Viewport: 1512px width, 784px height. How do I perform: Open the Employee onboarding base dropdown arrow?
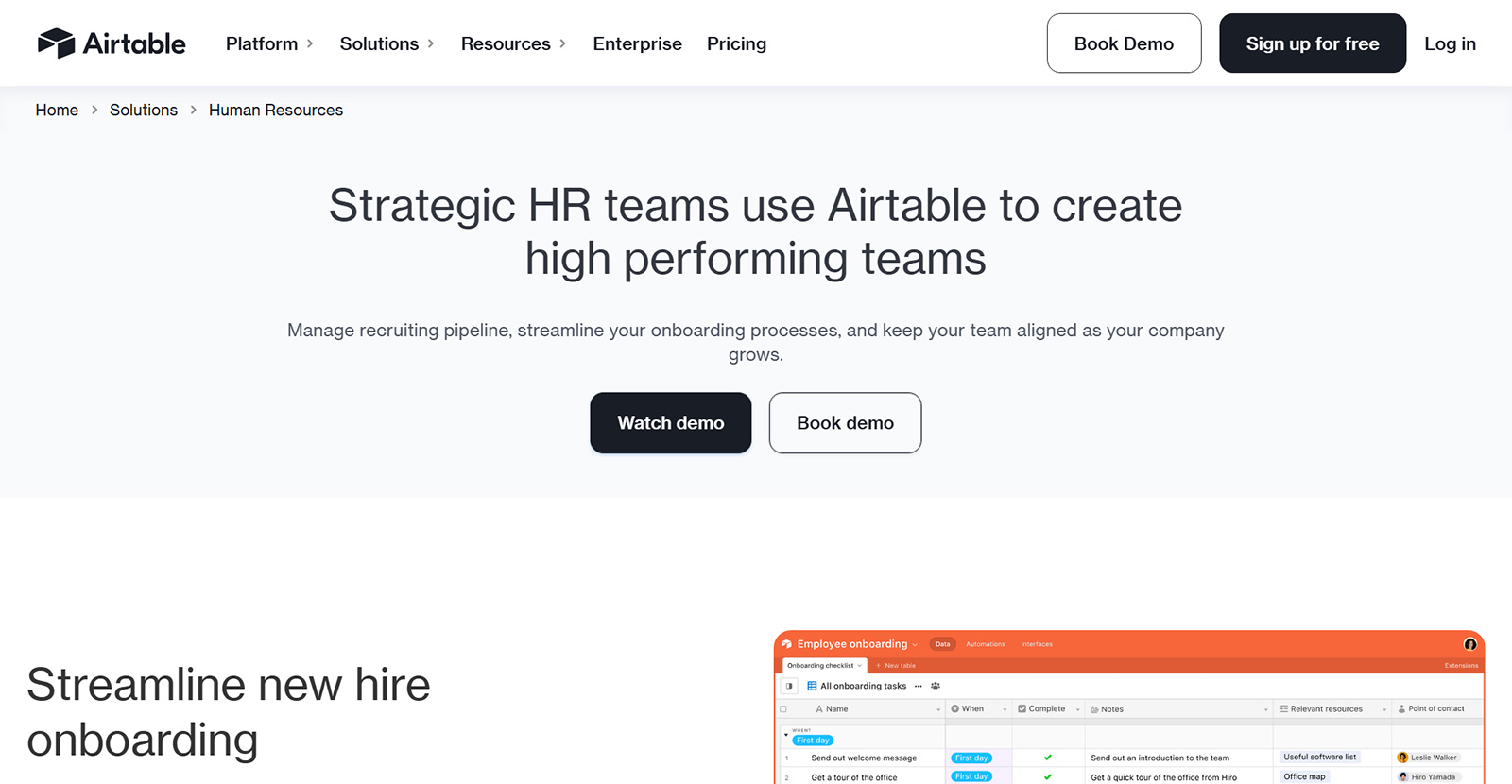click(x=915, y=645)
